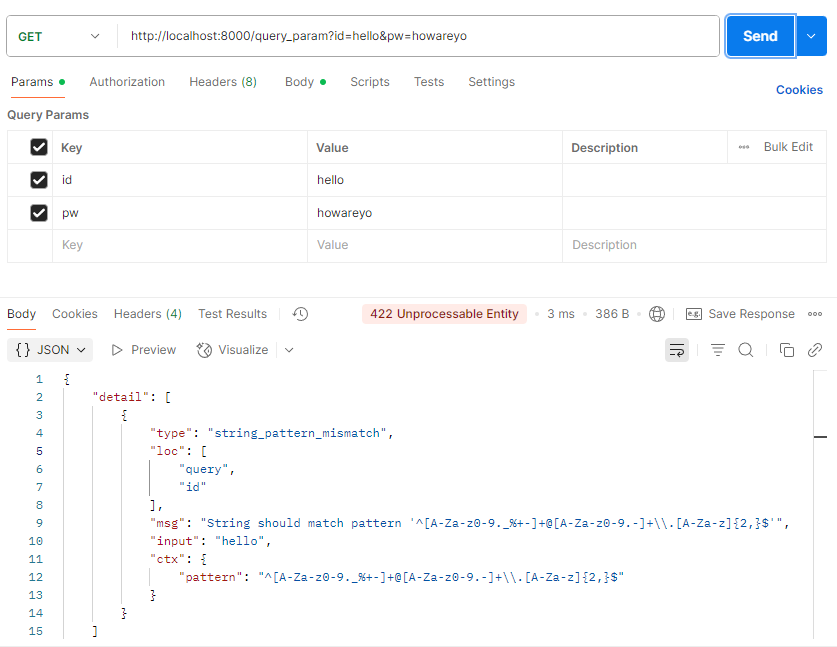Click the 422 Unprocessable Entity status badge
Screen dimensions: 837x647
coord(444,314)
